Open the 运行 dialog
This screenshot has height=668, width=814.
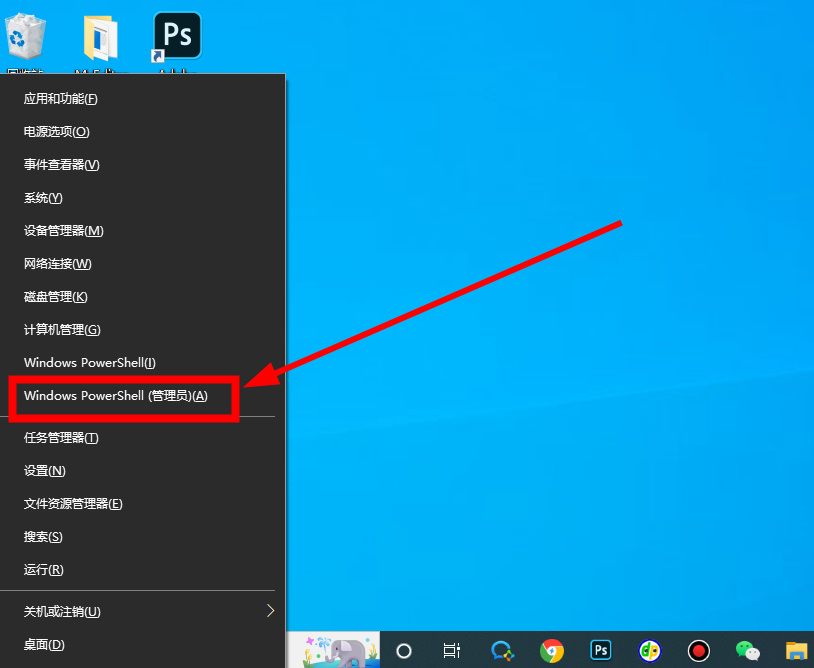tap(45, 570)
